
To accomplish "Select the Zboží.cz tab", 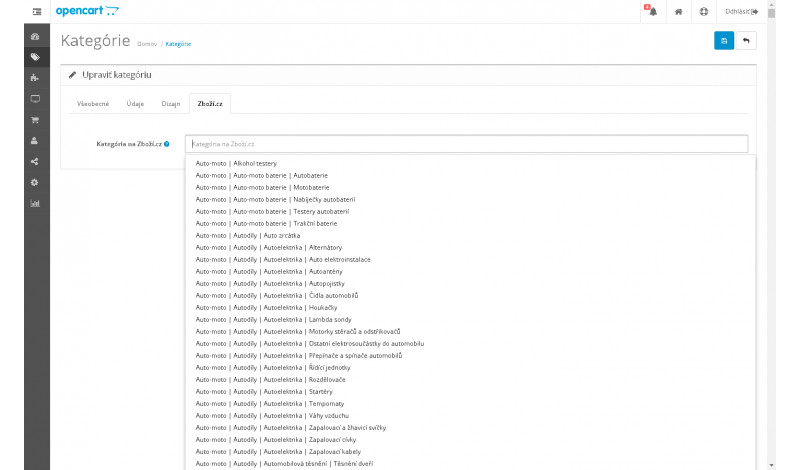I will (x=210, y=104).
